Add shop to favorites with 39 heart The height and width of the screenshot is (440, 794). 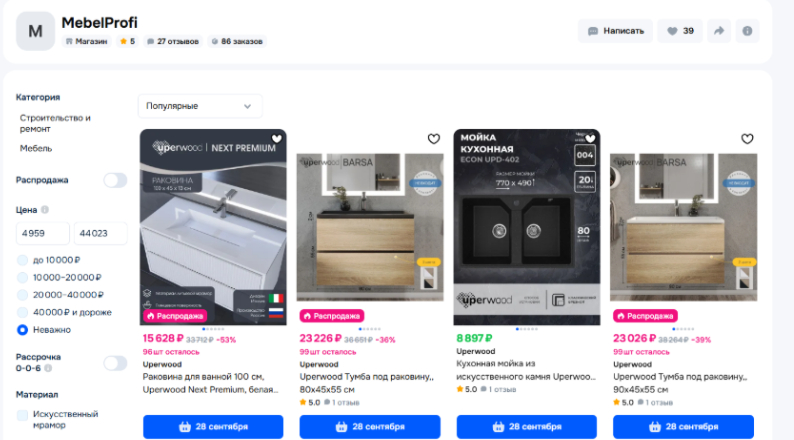click(680, 31)
